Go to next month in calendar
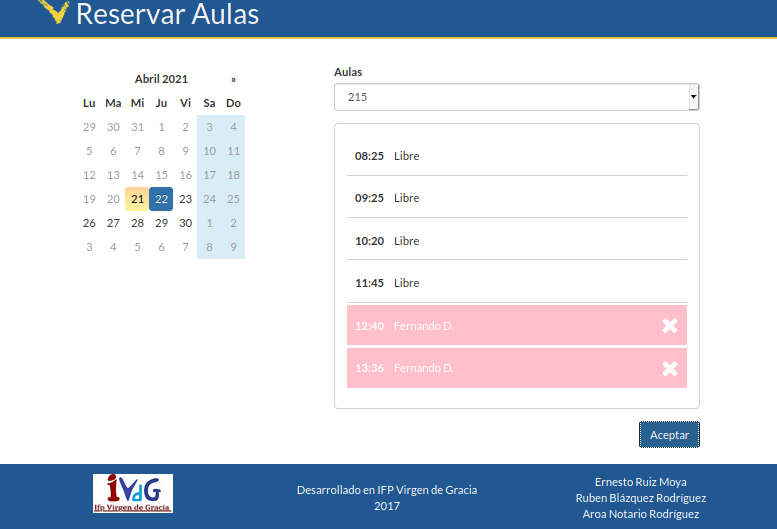This screenshot has width=777, height=529. [233, 79]
